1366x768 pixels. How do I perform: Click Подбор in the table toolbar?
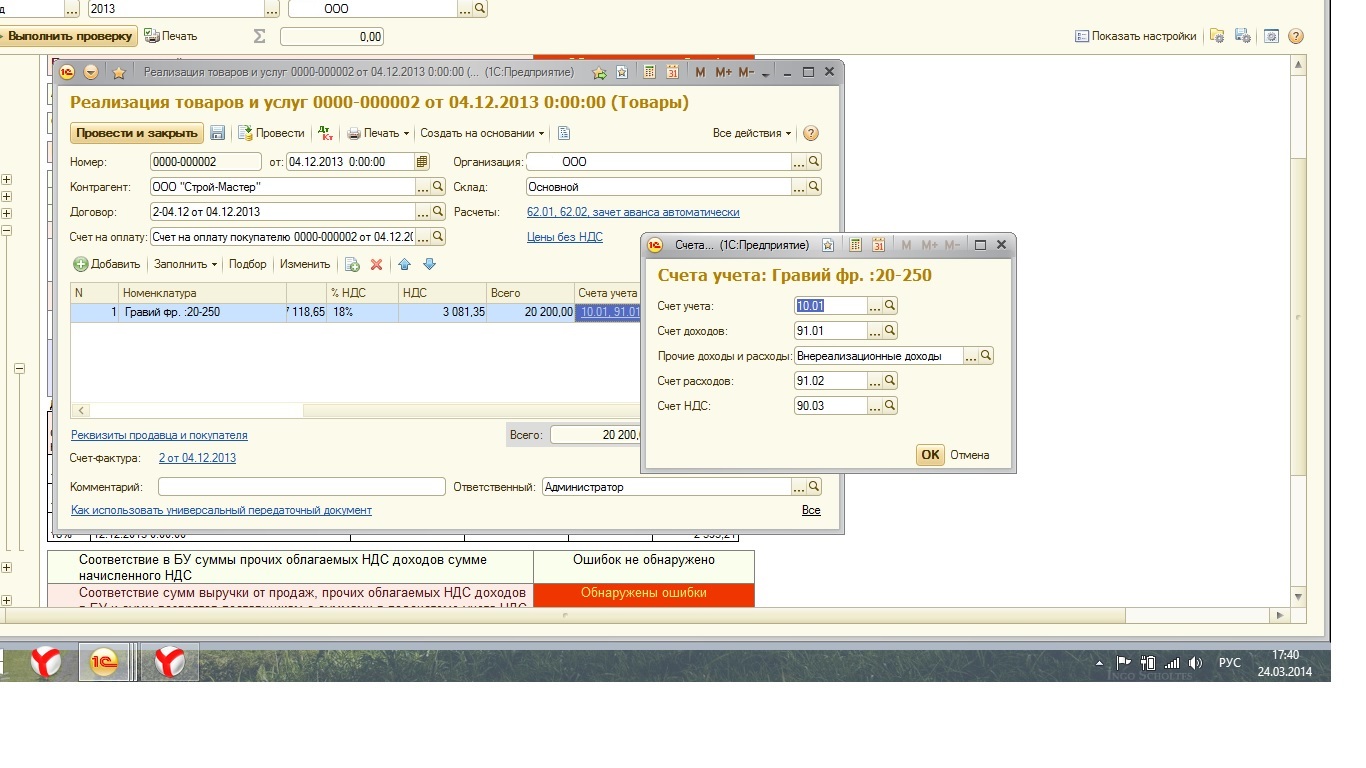(x=248, y=264)
